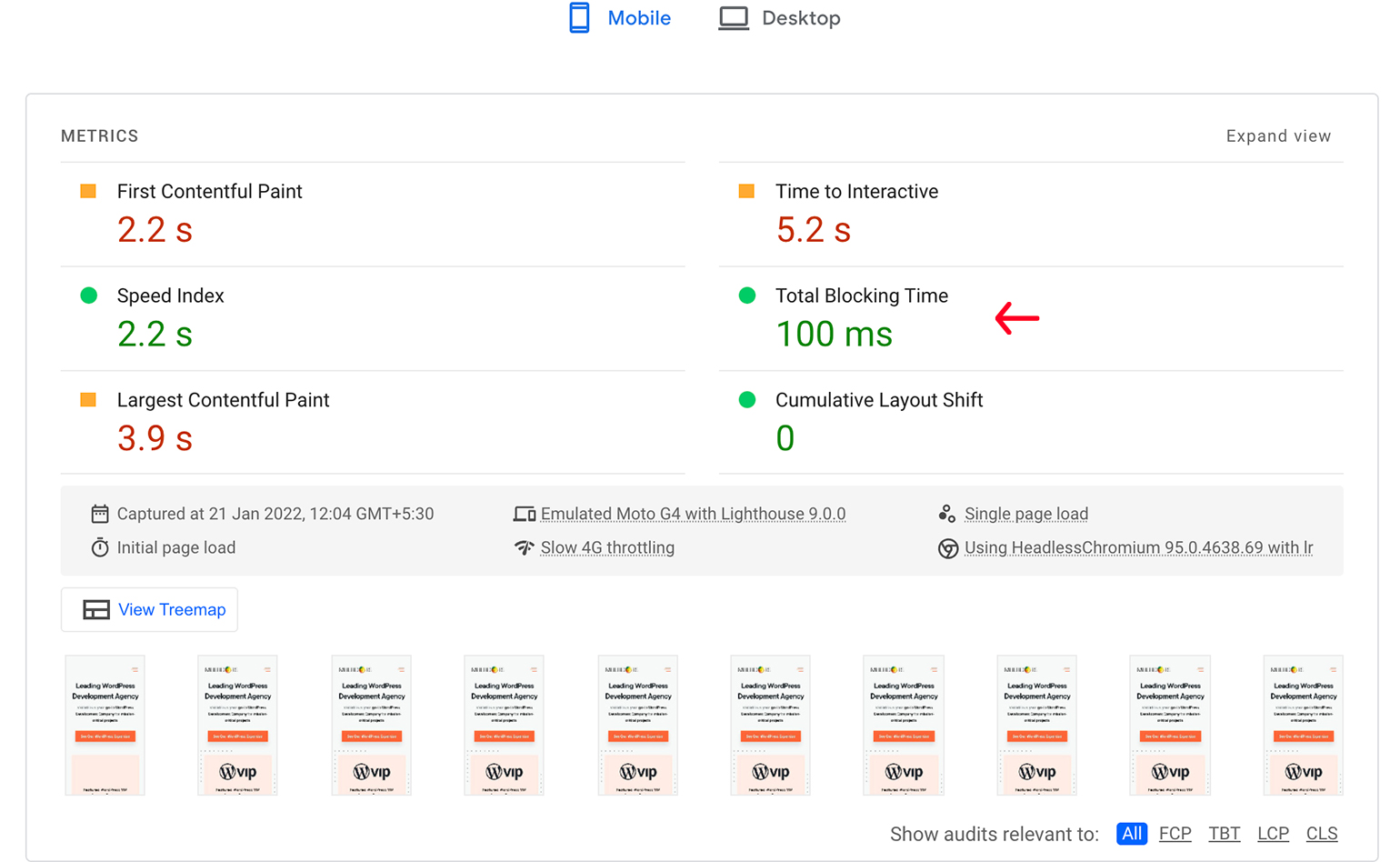Click the Desktop laptop icon
The height and width of the screenshot is (862, 1400).
(x=734, y=18)
